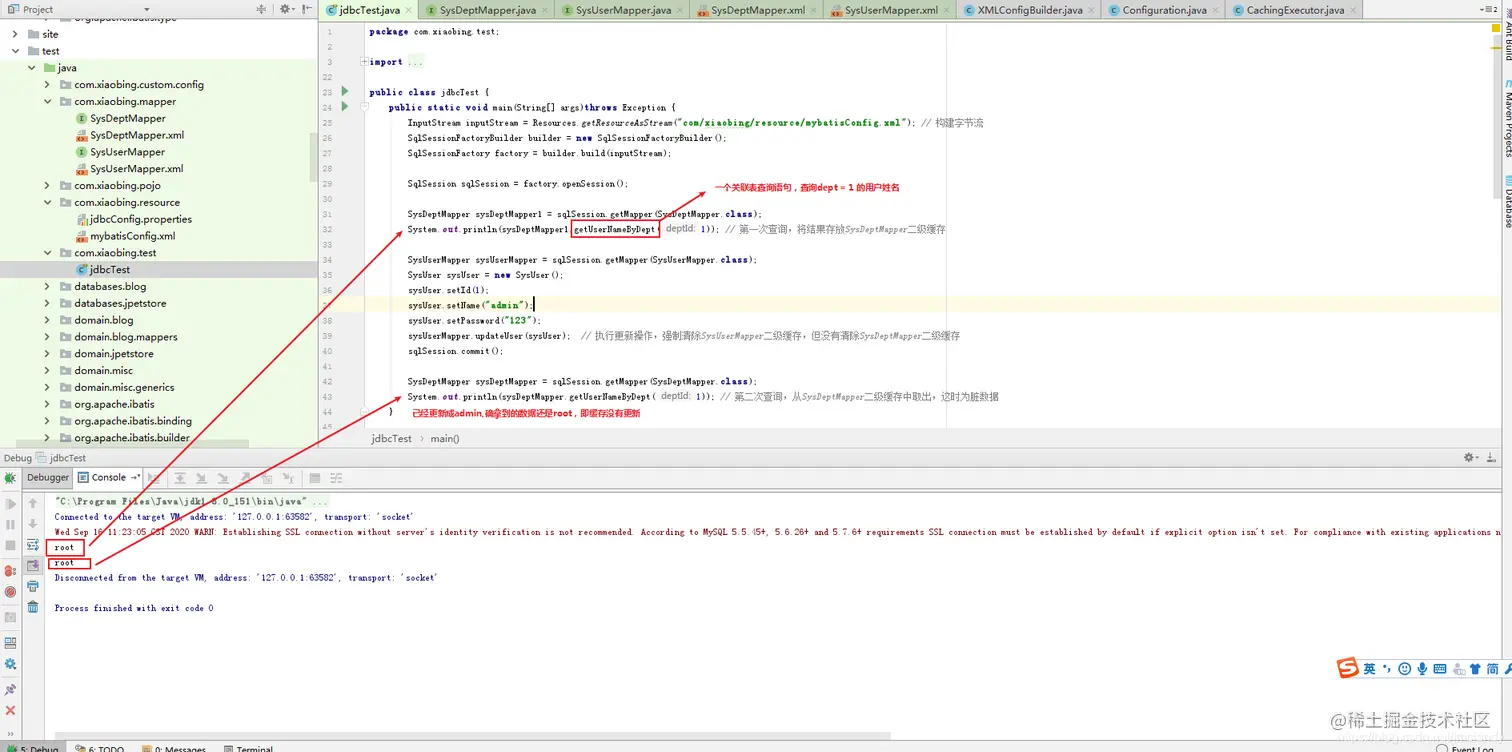Collapse com.xiaobing.mapper package
1512x752 pixels.
point(48,102)
